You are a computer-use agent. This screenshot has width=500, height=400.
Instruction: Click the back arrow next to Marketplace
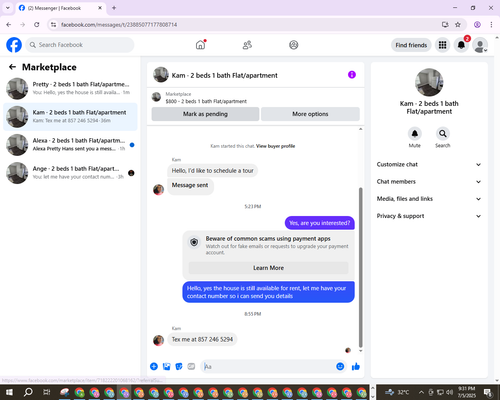click(12, 67)
